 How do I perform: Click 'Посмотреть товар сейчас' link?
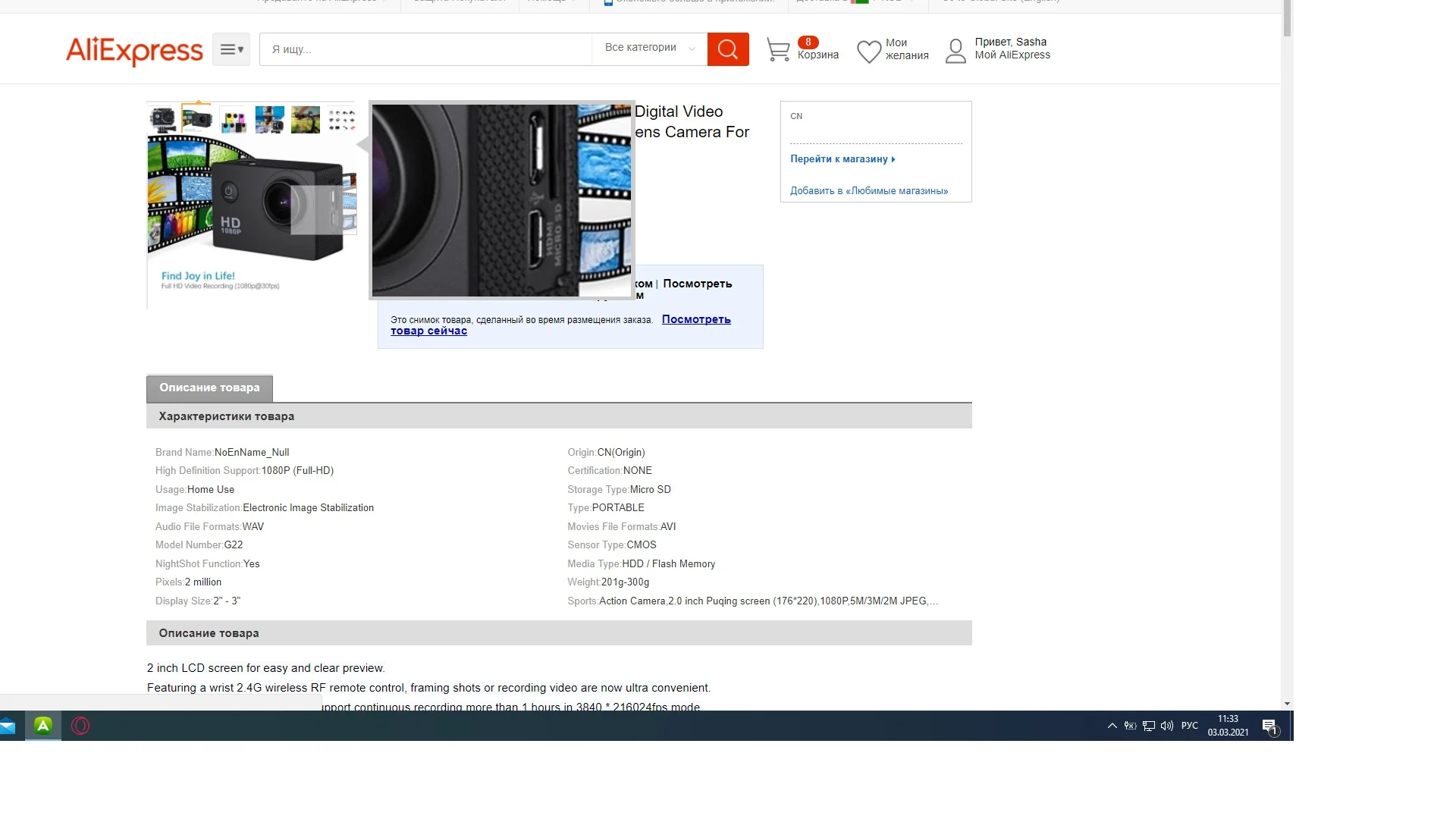coord(695,319)
